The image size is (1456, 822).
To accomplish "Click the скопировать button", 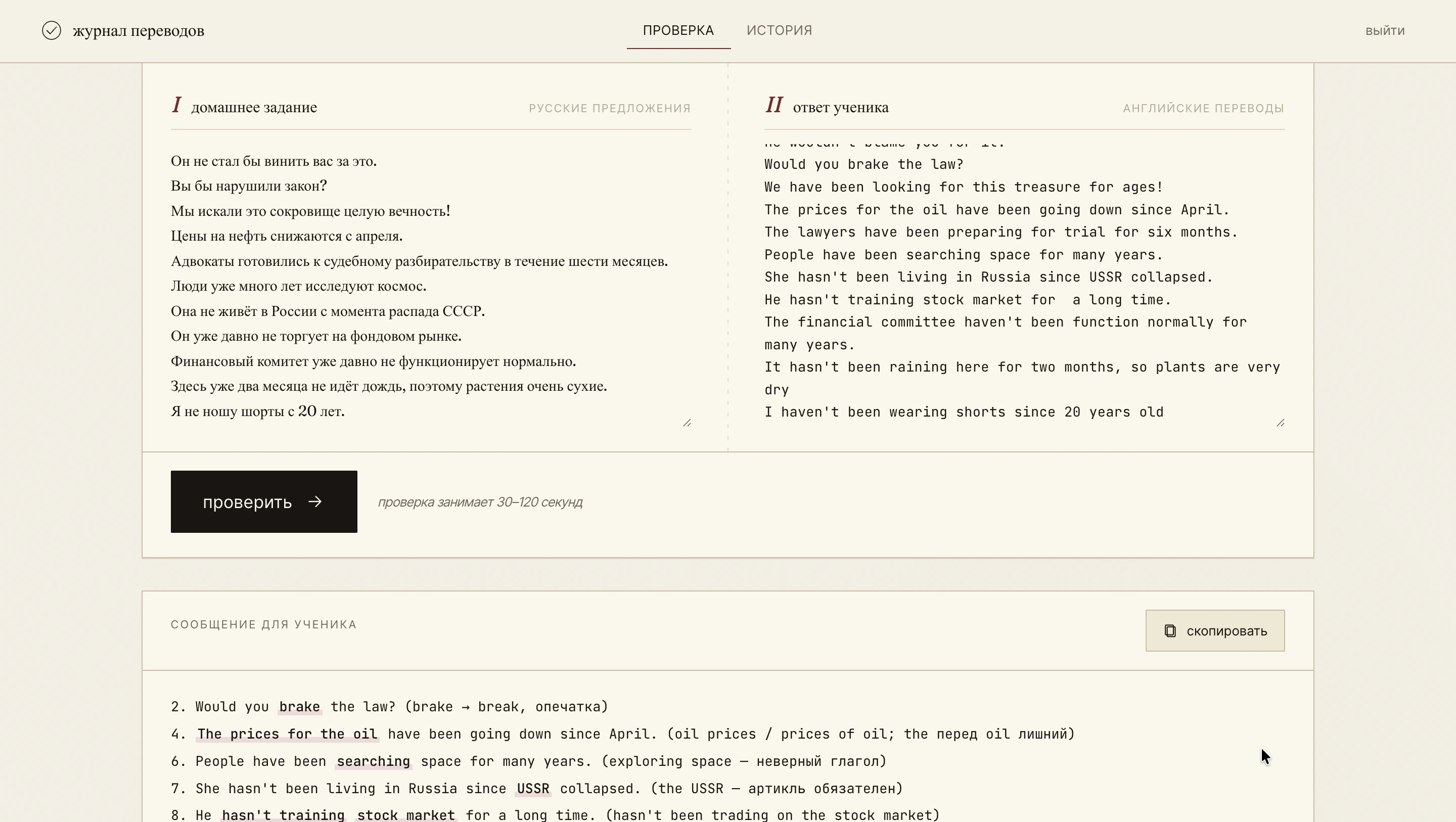I will pos(1215,630).
